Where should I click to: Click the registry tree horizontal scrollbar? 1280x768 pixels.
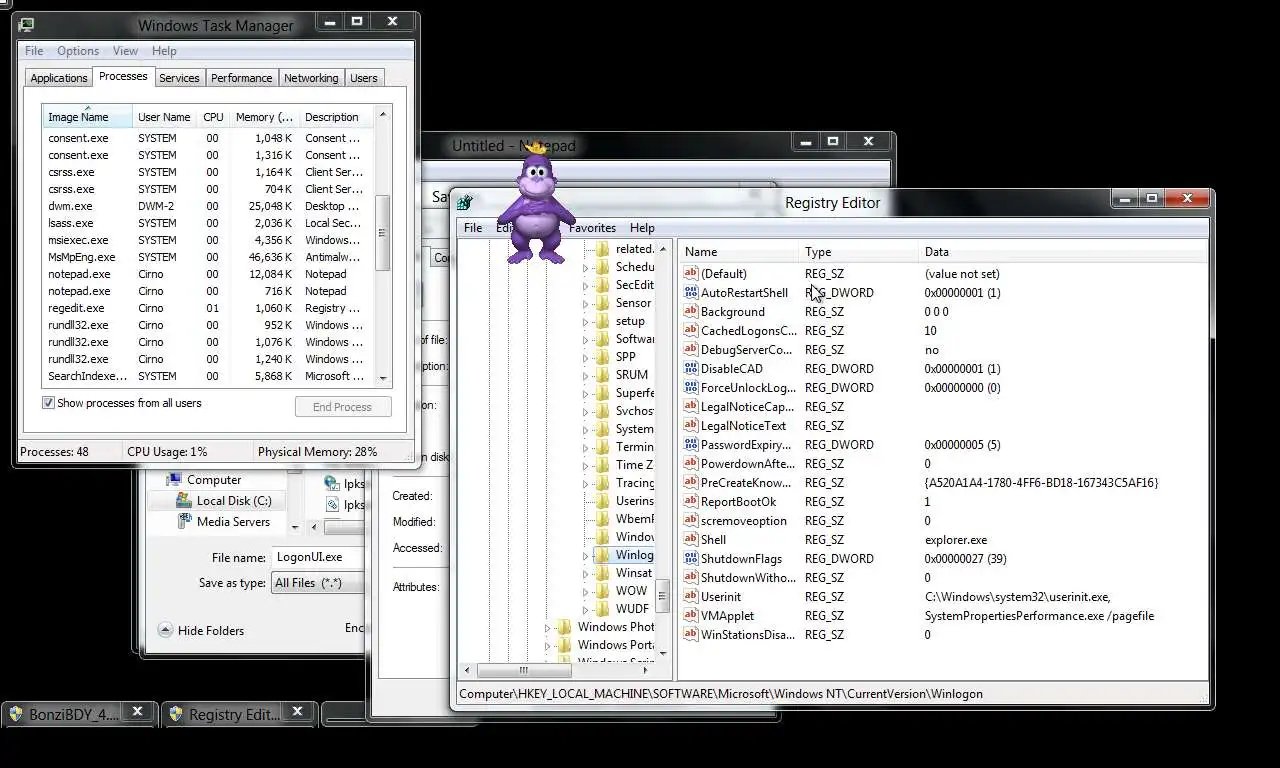(556, 671)
